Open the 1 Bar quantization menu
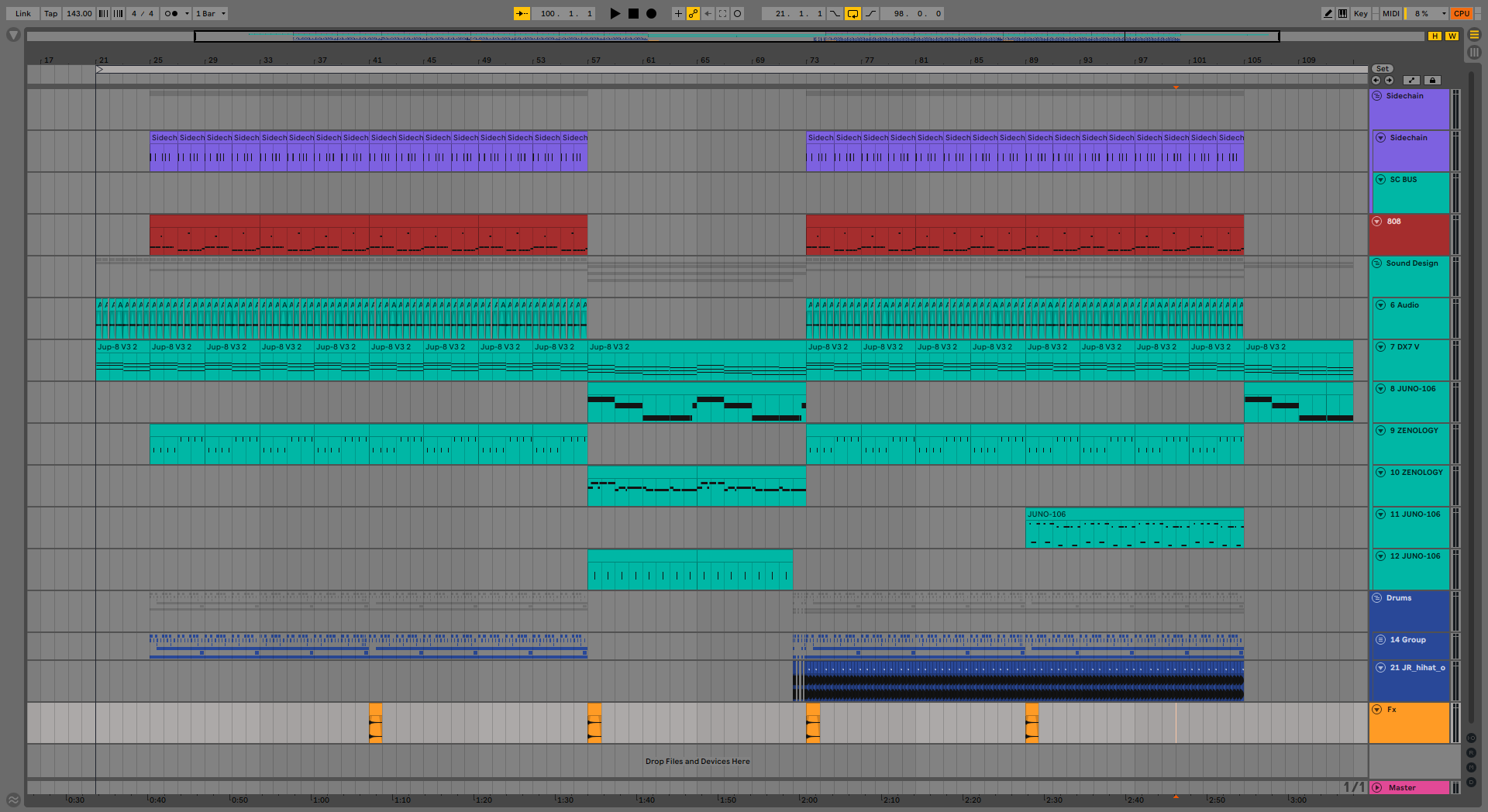1488x812 pixels. 210,13
